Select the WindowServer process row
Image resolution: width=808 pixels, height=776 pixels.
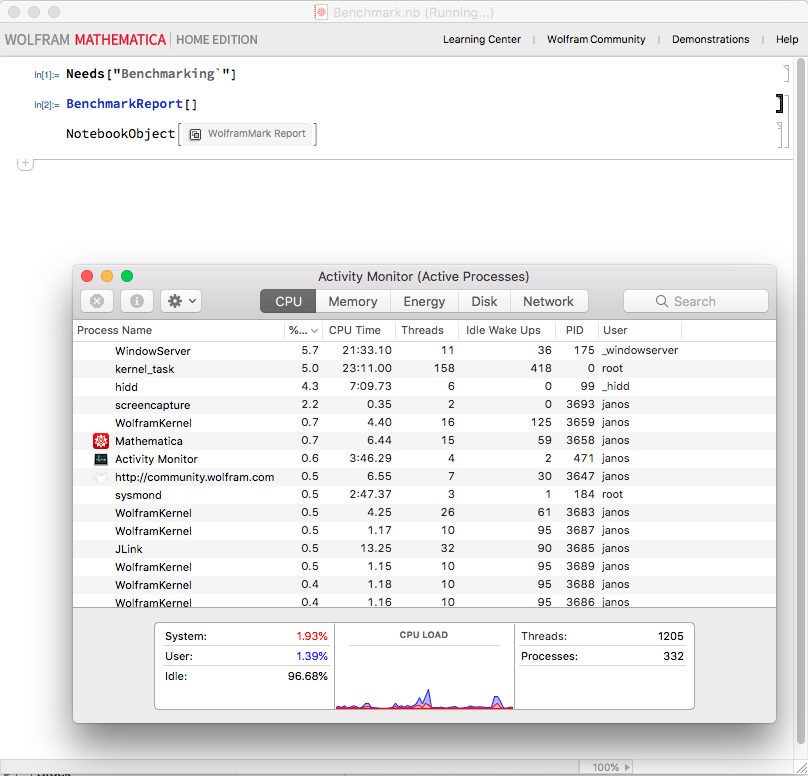(x=424, y=350)
